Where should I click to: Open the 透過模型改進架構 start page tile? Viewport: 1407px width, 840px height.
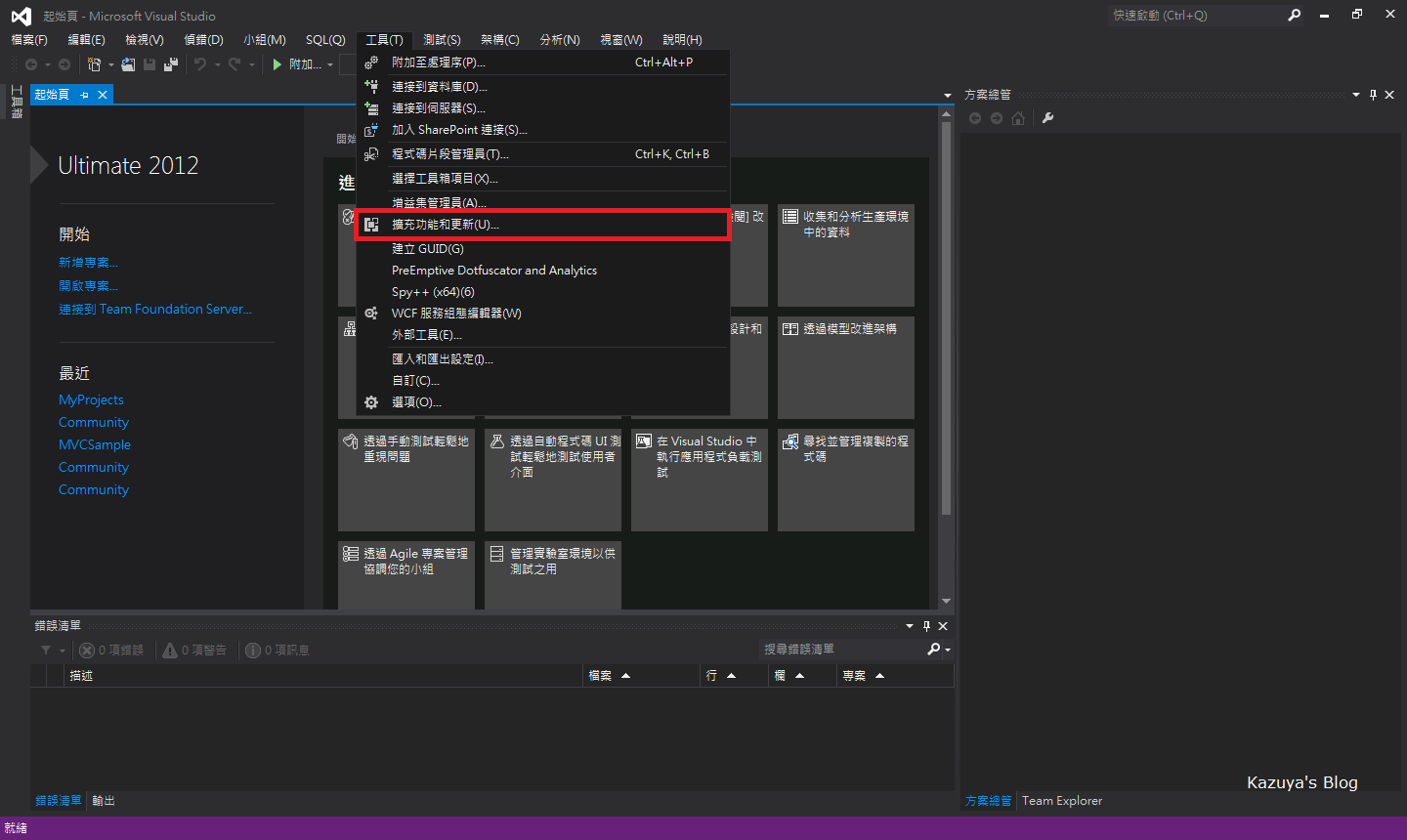(x=846, y=367)
